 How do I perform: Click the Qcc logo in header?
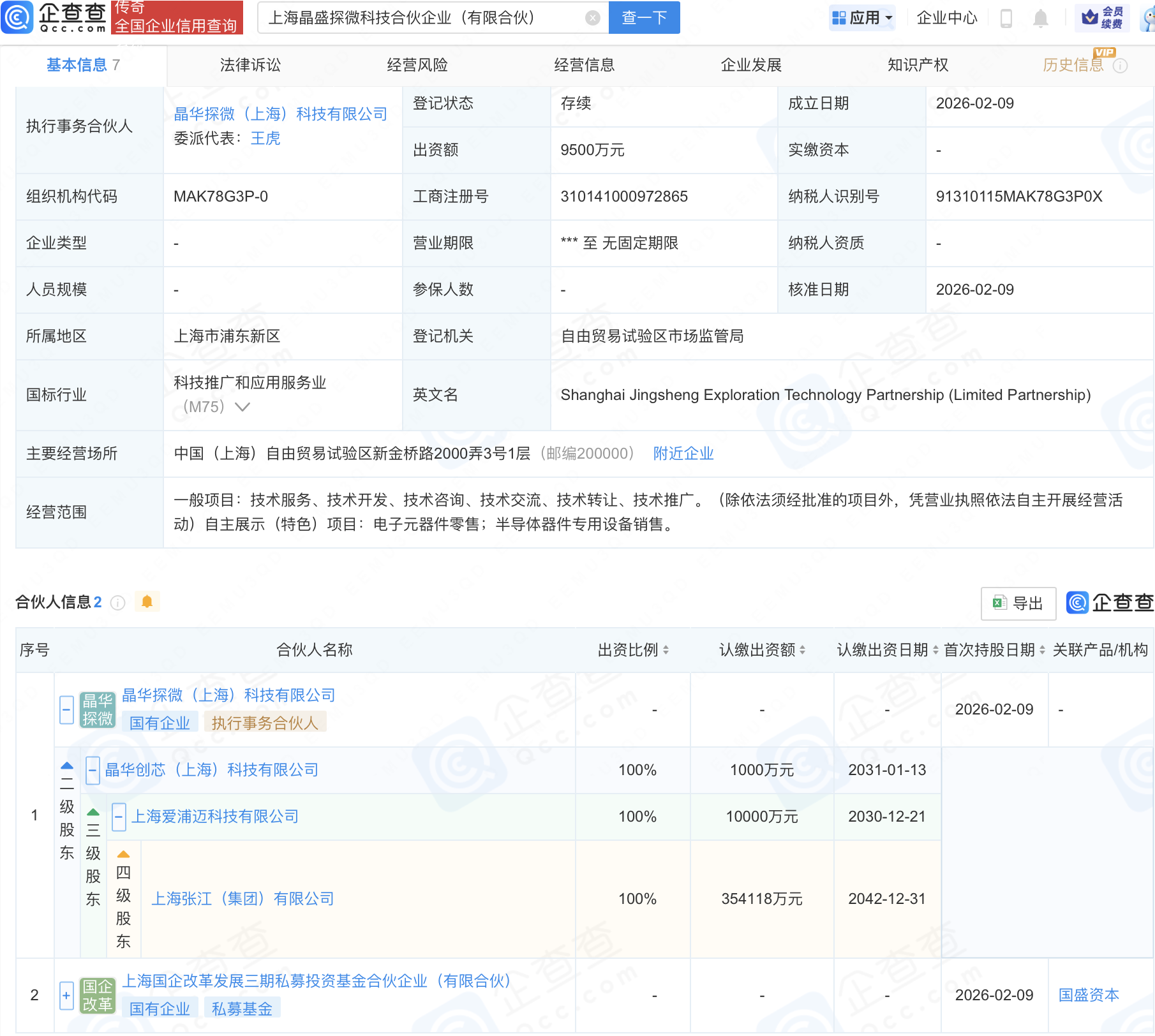click(x=54, y=17)
